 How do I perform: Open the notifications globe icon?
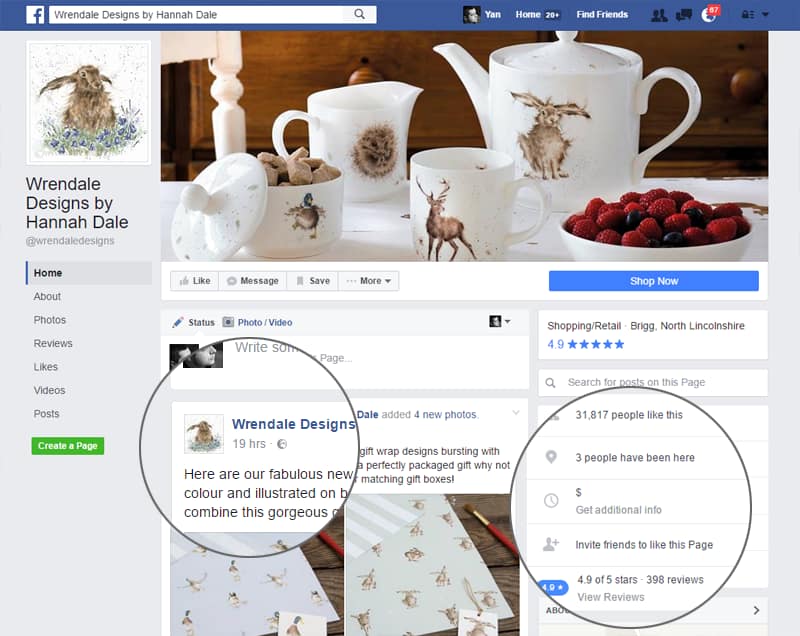[708, 15]
